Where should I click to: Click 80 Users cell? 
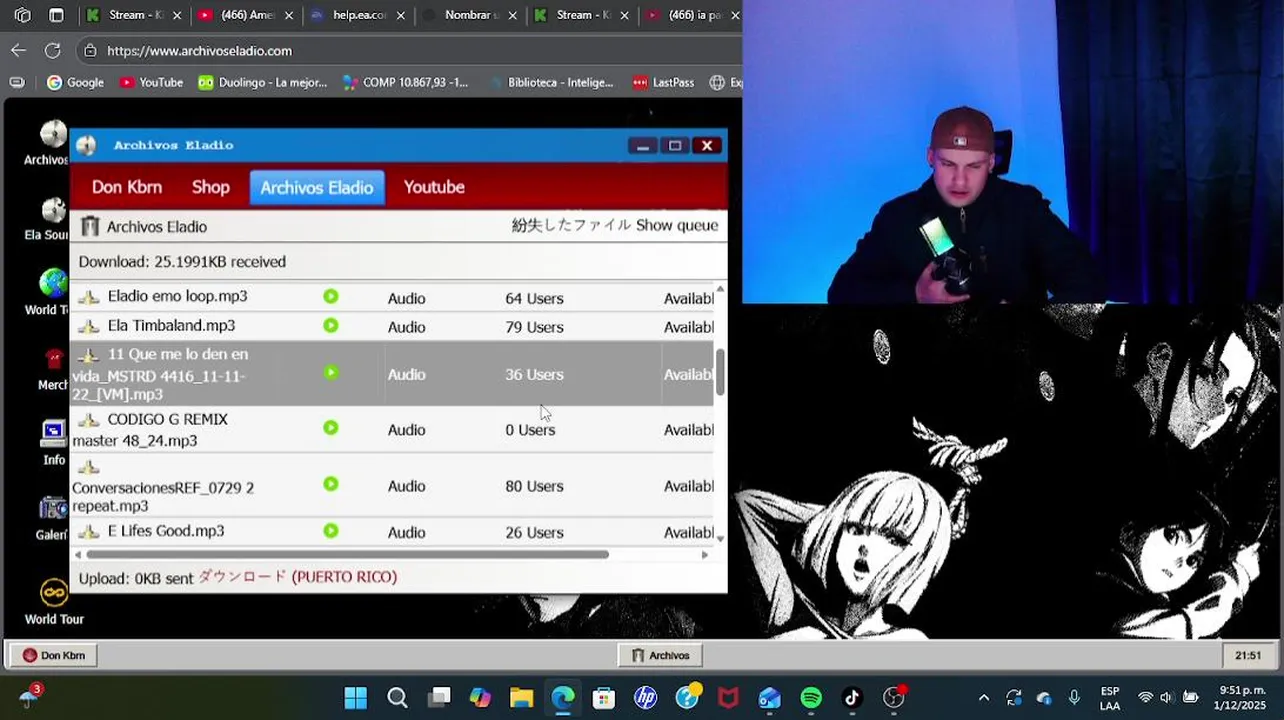coord(534,486)
